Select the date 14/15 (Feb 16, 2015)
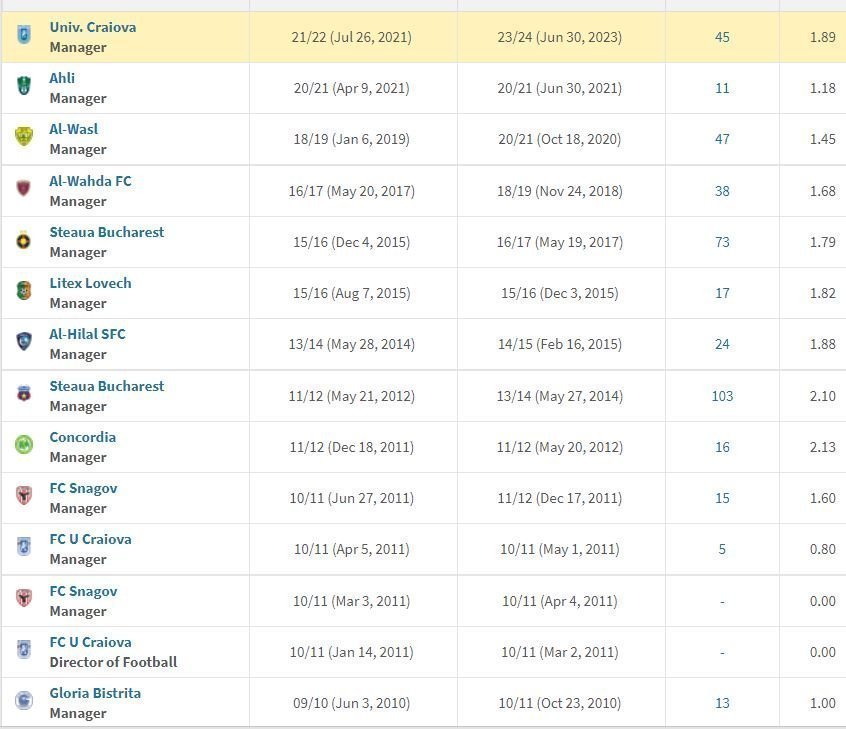The height and width of the screenshot is (729, 846). (x=560, y=344)
